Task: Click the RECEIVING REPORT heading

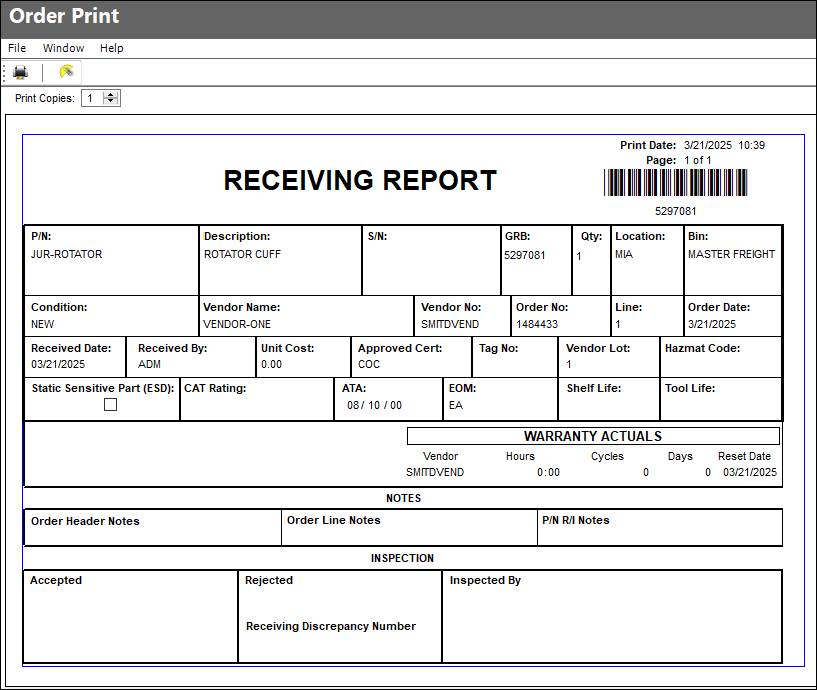Action: point(360,180)
